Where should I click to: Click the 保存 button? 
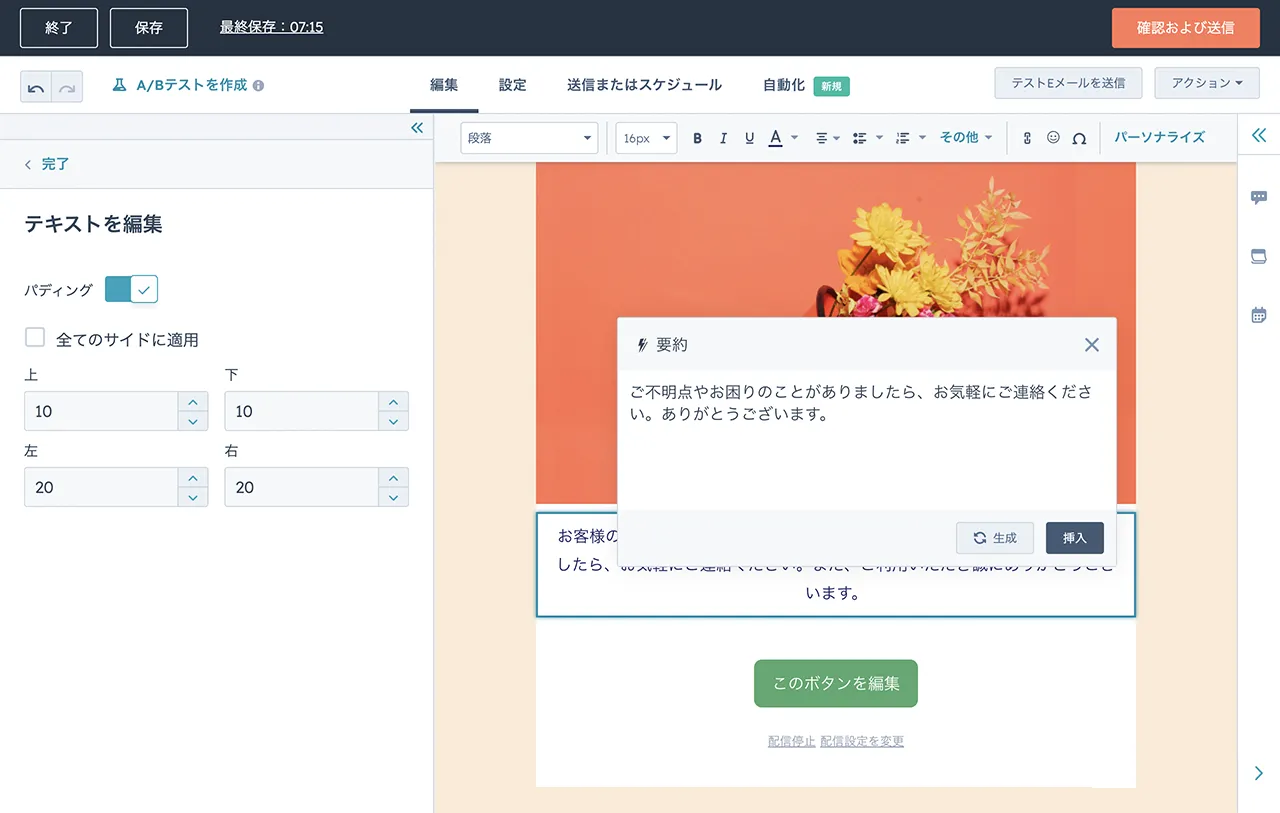149,28
